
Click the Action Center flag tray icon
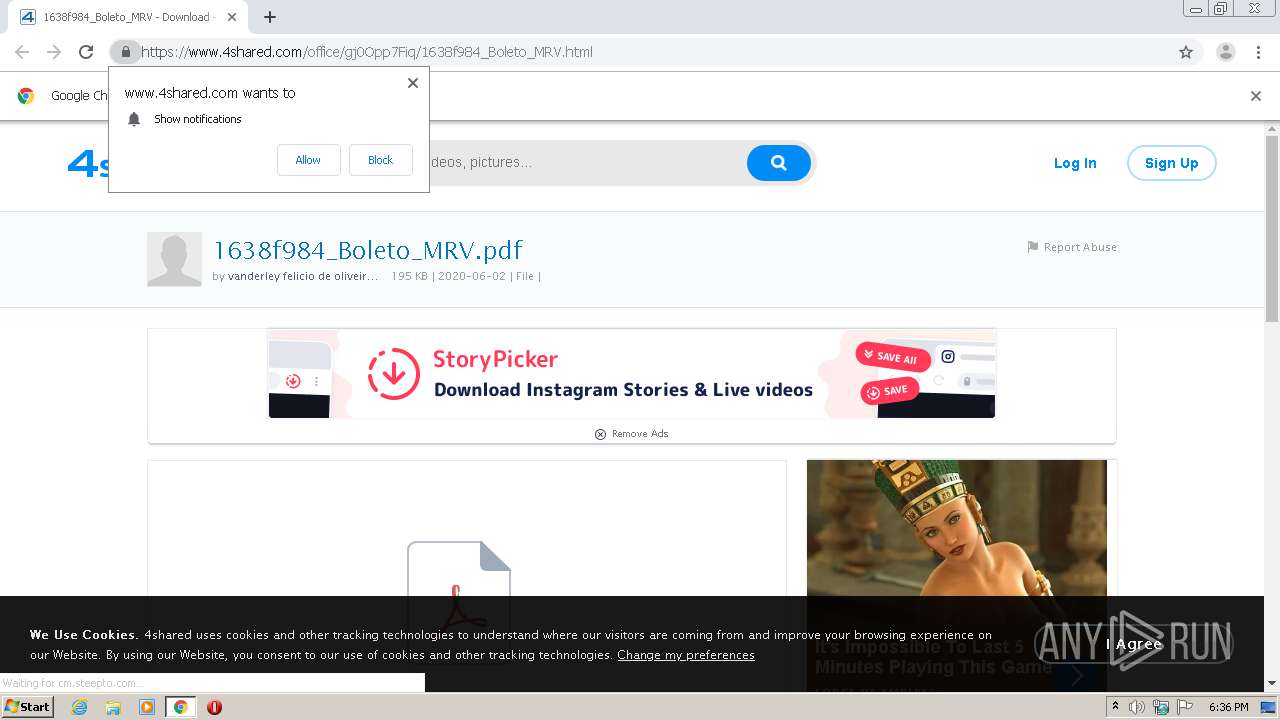pyautogui.click(x=1185, y=707)
